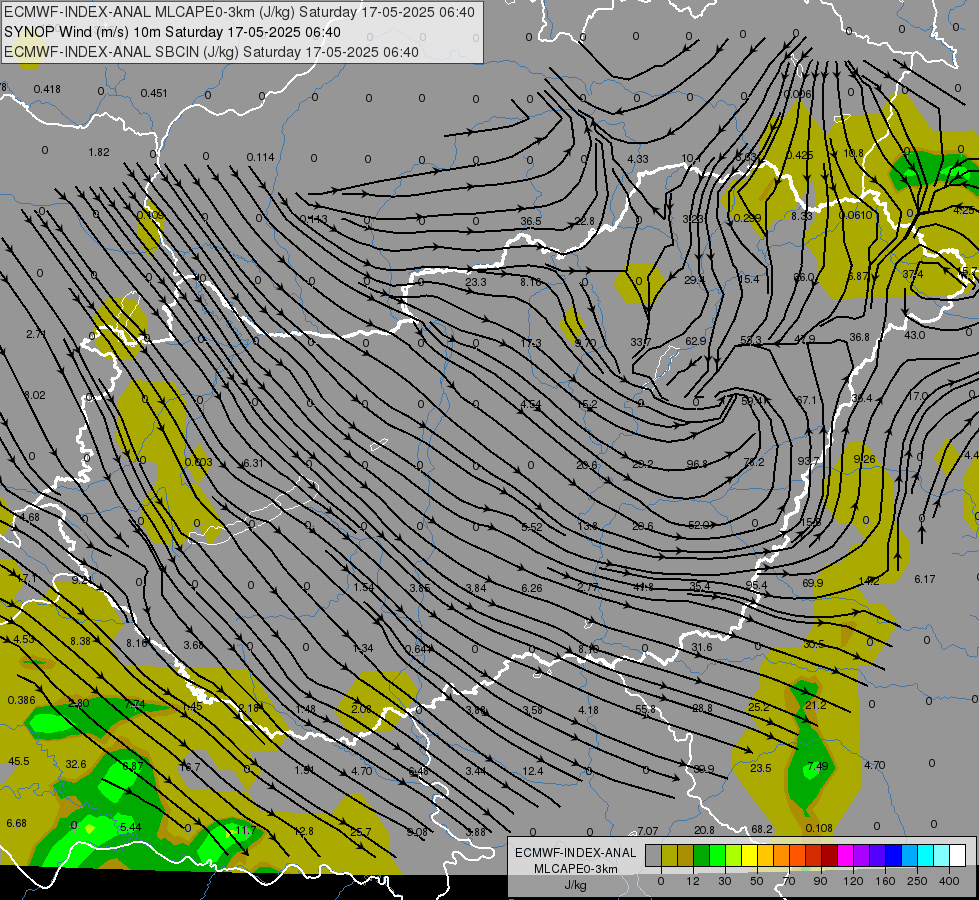
Task: Click the map value 0.451
Action: tap(154, 93)
